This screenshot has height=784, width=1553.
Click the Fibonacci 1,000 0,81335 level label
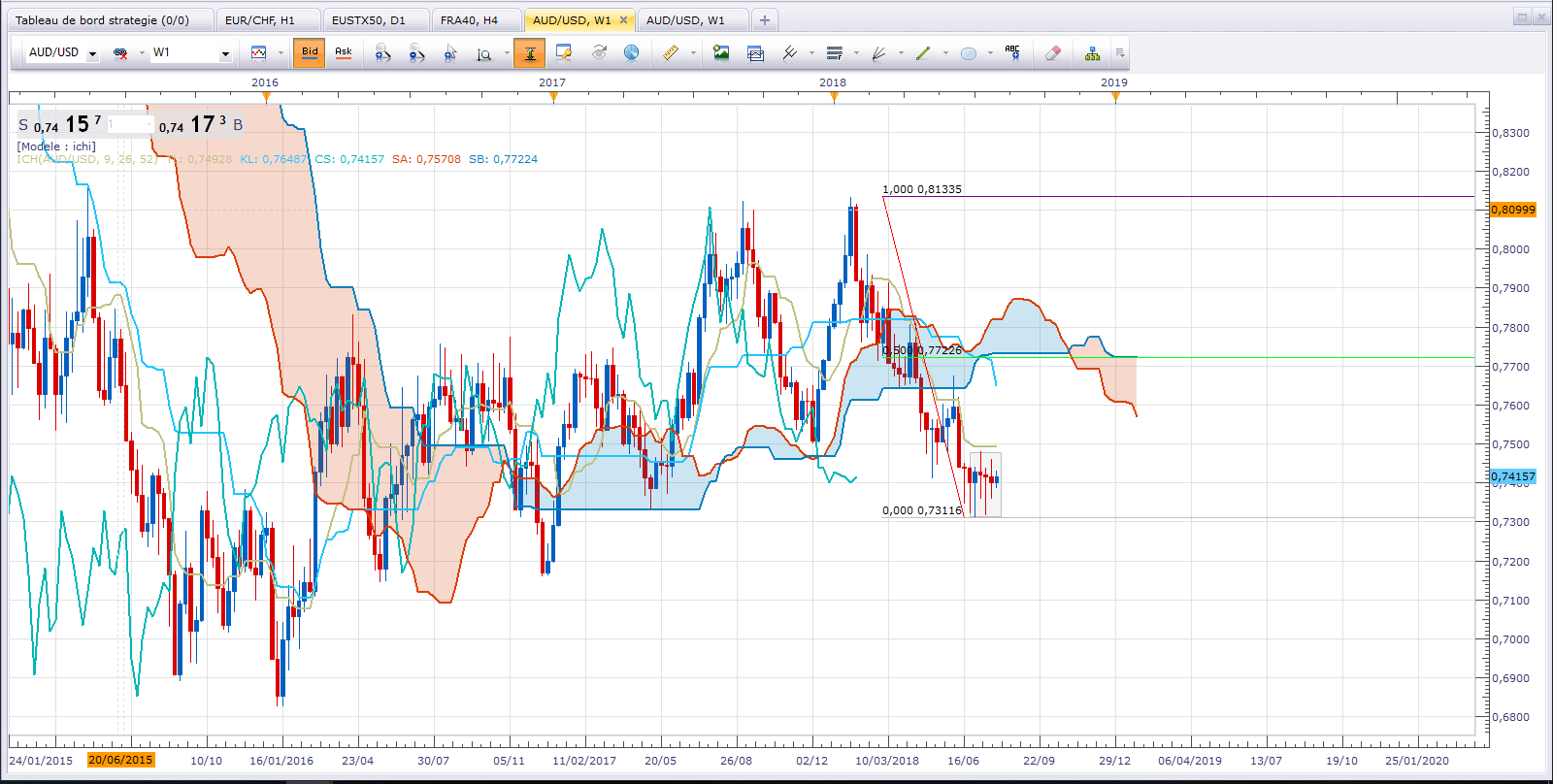[x=922, y=189]
